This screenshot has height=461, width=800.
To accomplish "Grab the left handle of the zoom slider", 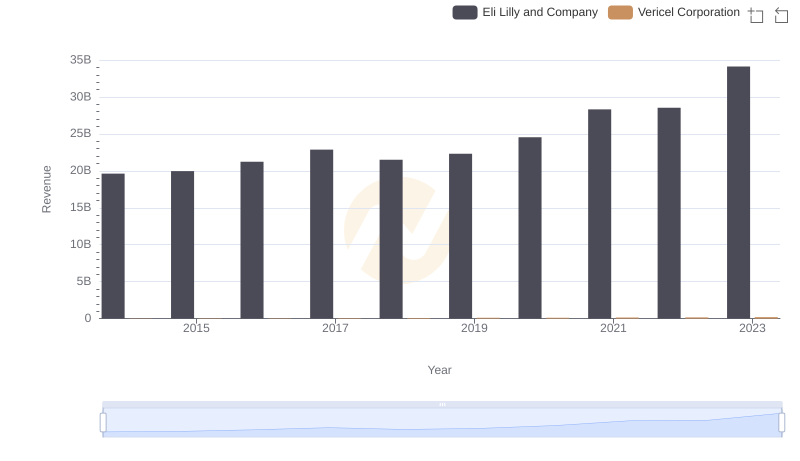I will pyautogui.click(x=103, y=423).
